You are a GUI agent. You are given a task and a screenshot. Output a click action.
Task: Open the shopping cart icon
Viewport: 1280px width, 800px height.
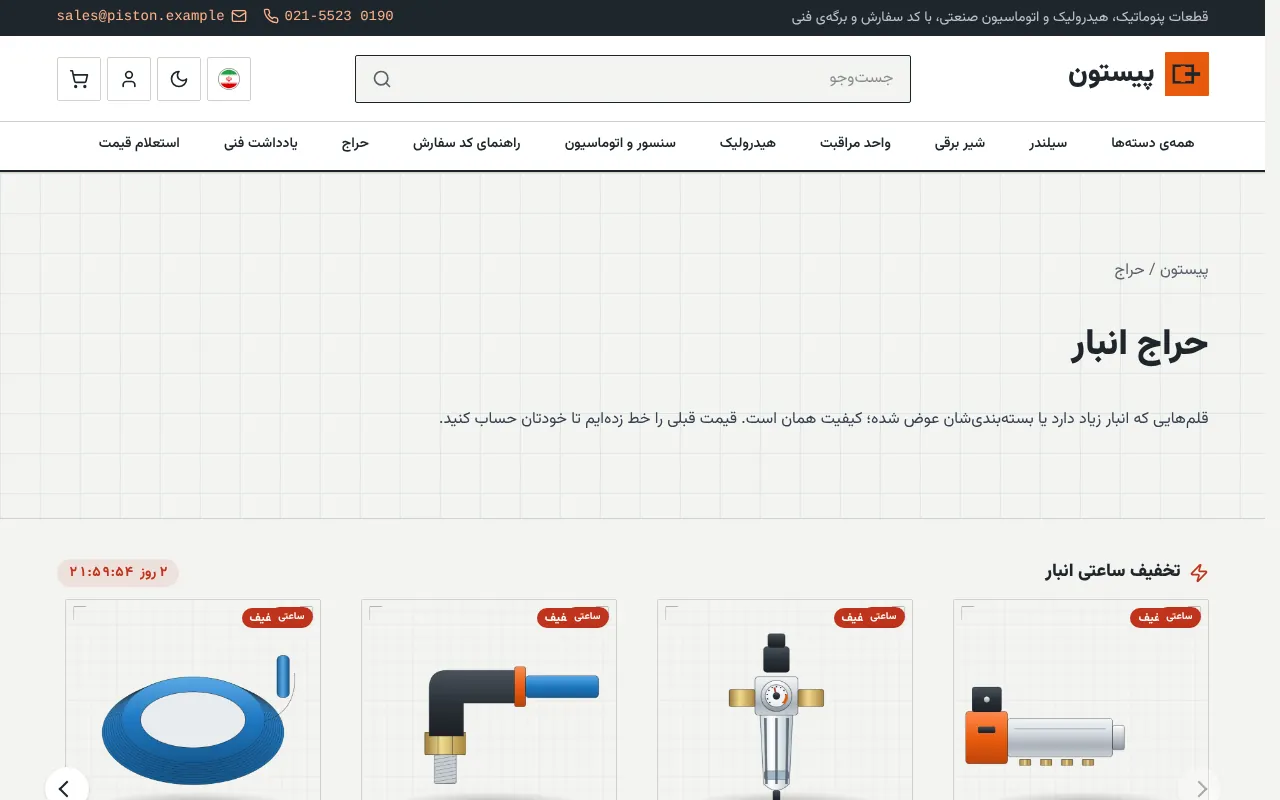coord(79,79)
